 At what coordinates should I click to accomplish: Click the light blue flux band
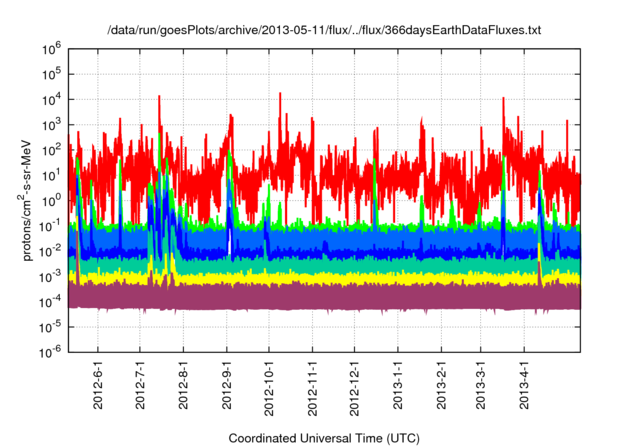(x=324, y=240)
